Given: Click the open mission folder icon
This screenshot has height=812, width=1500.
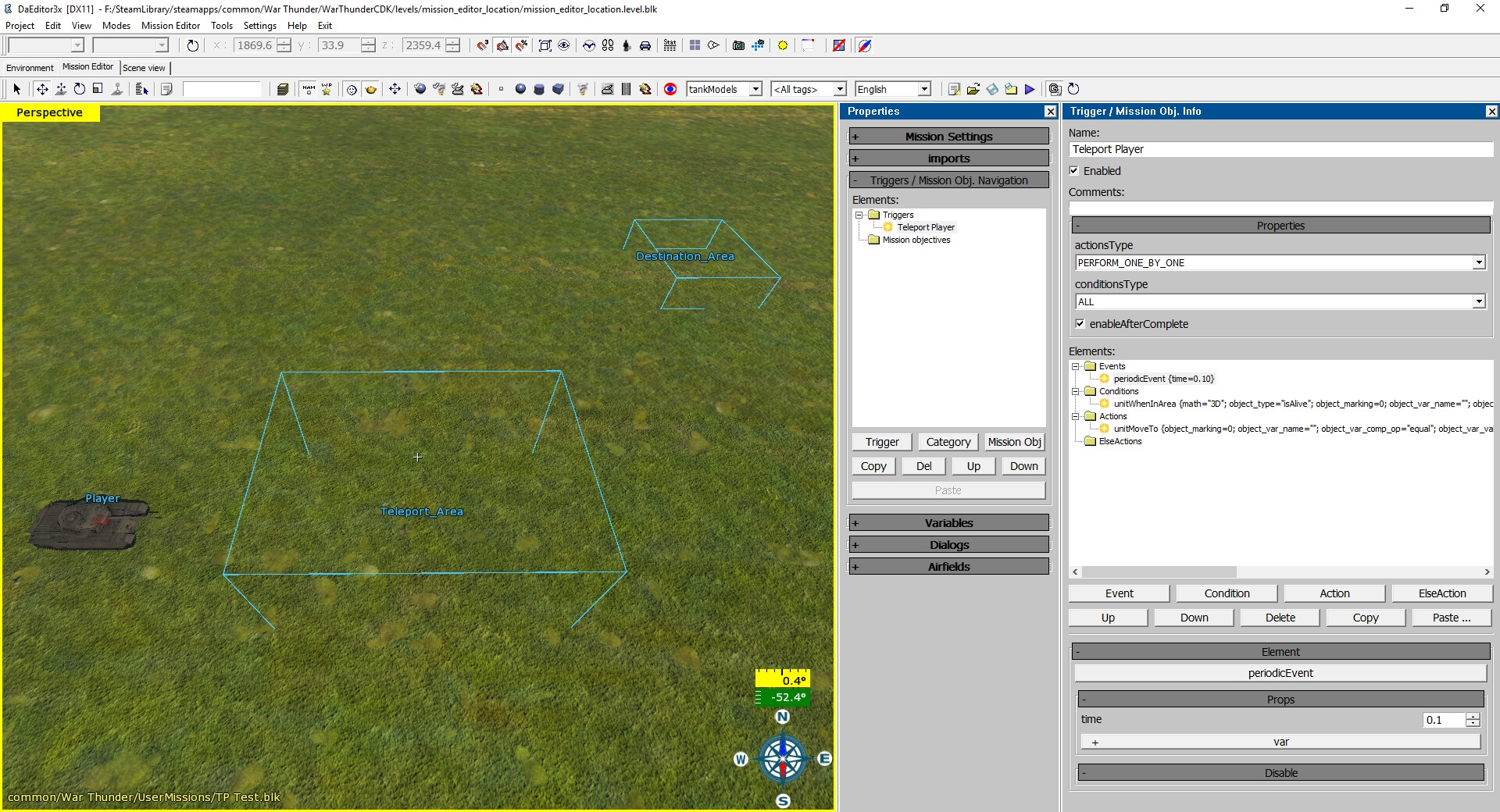Looking at the screenshot, I should pyautogui.click(x=973, y=89).
